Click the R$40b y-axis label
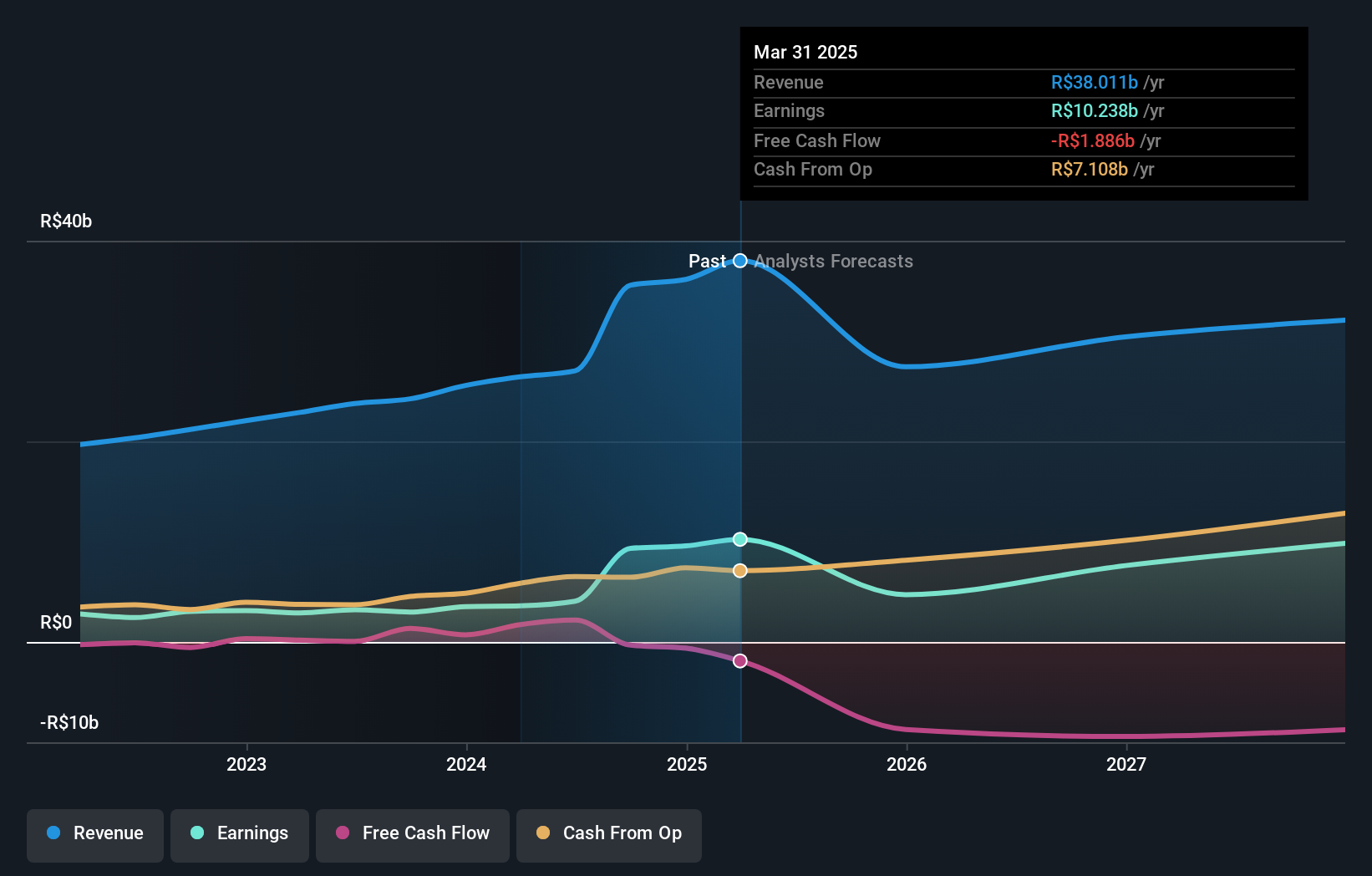The width and height of the screenshot is (1372, 876). (66, 221)
